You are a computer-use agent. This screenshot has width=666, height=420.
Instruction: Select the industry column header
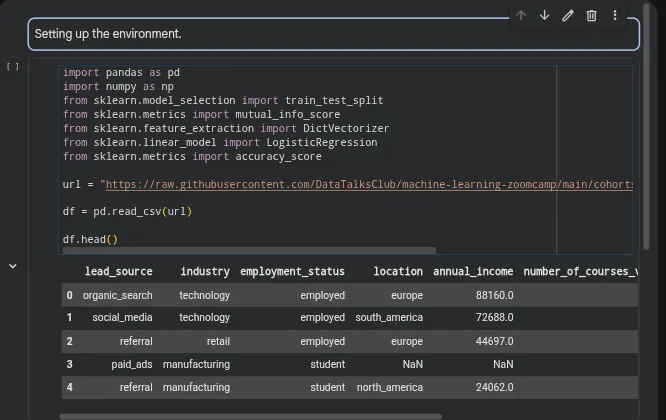tap(205, 271)
